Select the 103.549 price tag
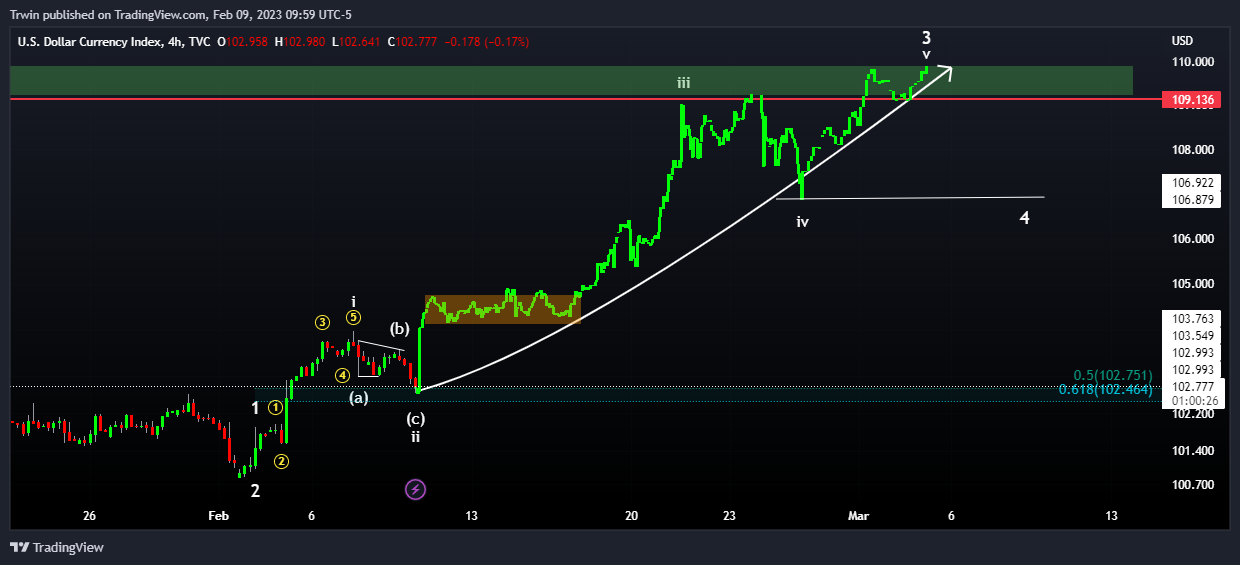Viewport: 1240px width, 565px height. tap(1191, 336)
